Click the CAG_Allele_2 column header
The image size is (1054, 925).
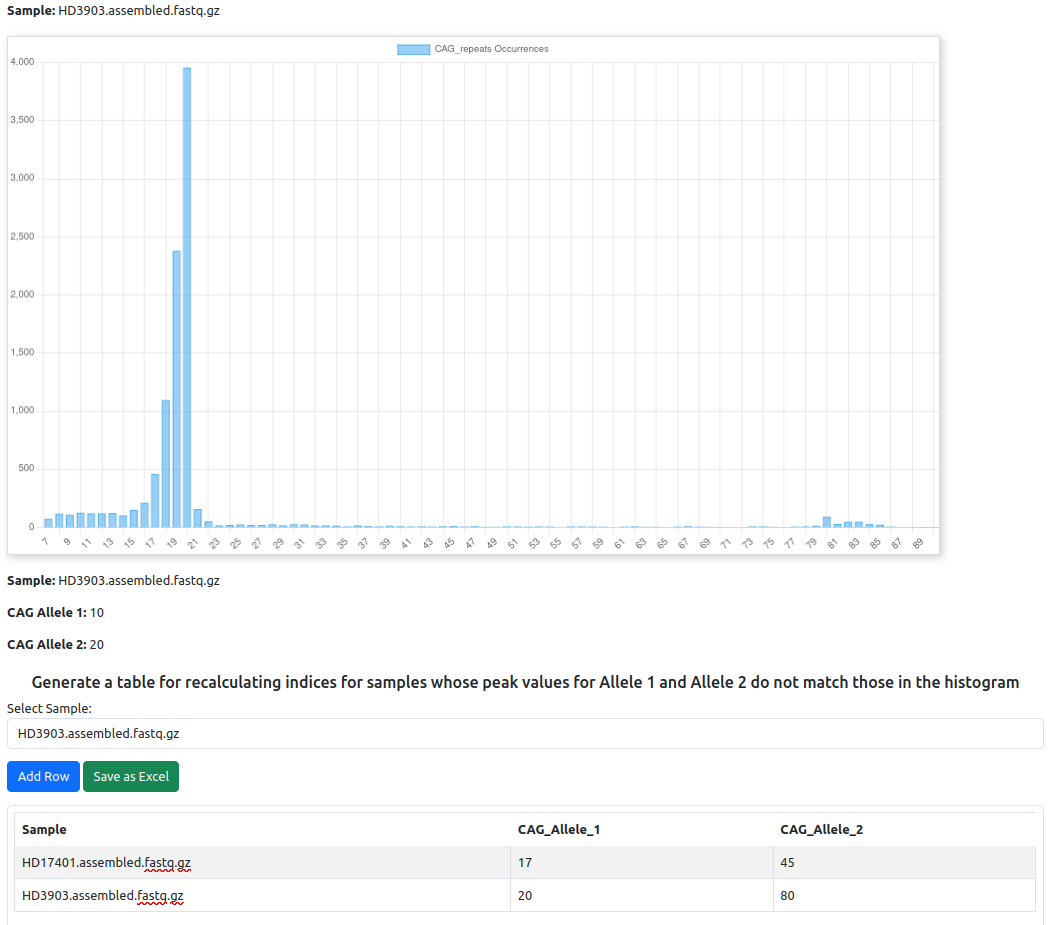point(821,829)
